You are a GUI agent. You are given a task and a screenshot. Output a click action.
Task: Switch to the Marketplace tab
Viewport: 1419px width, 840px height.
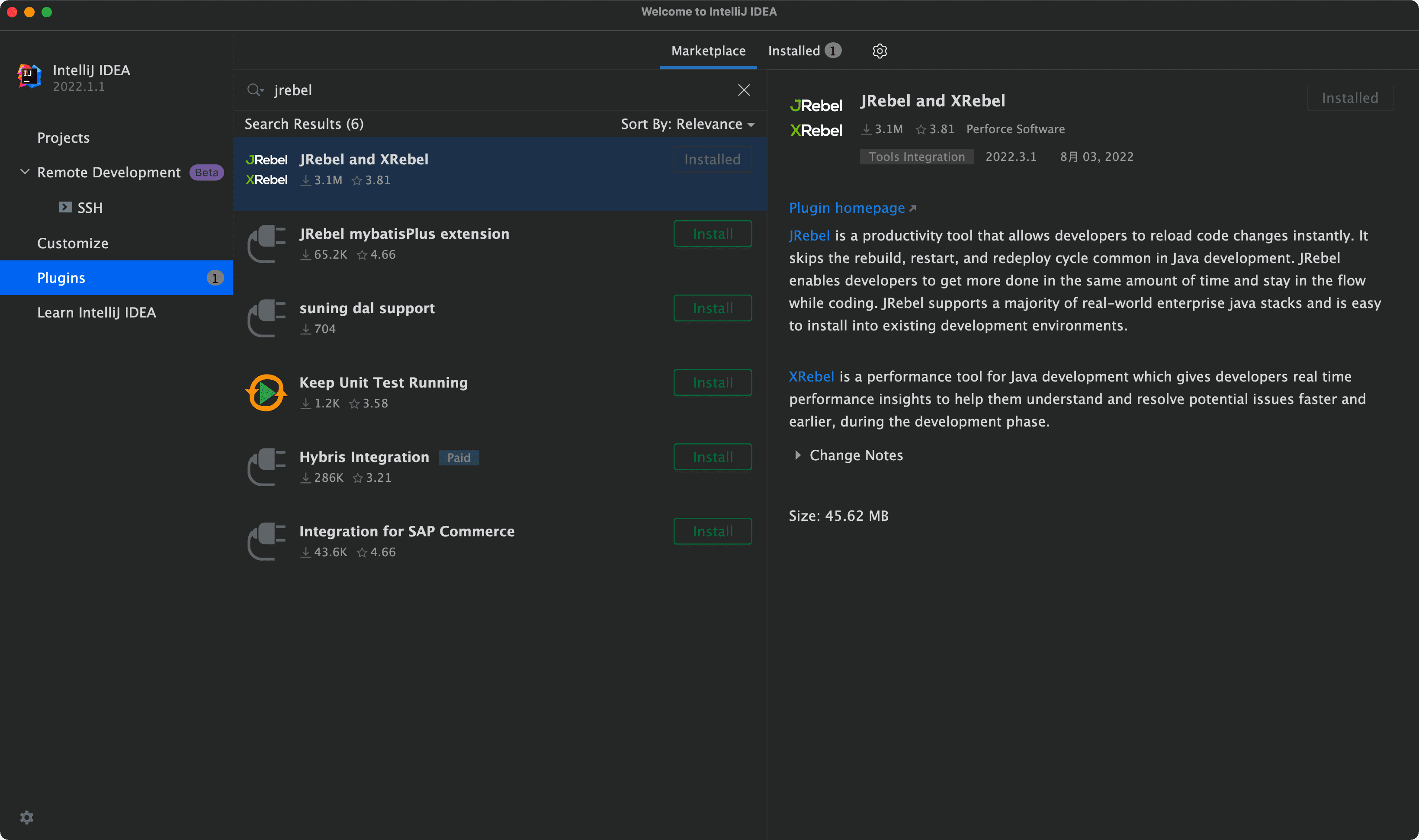pos(708,51)
